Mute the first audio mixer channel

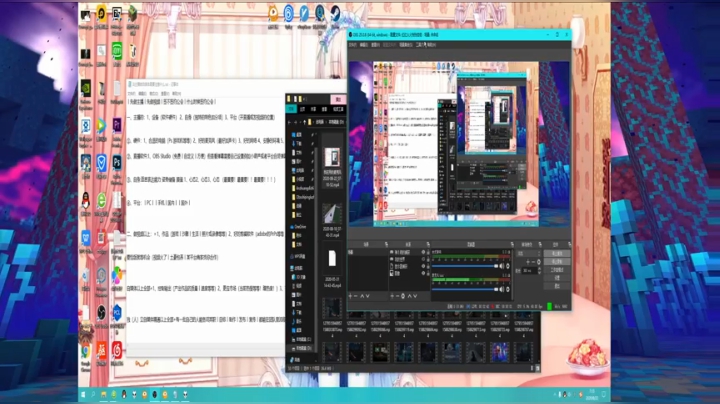(x=502, y=266)
